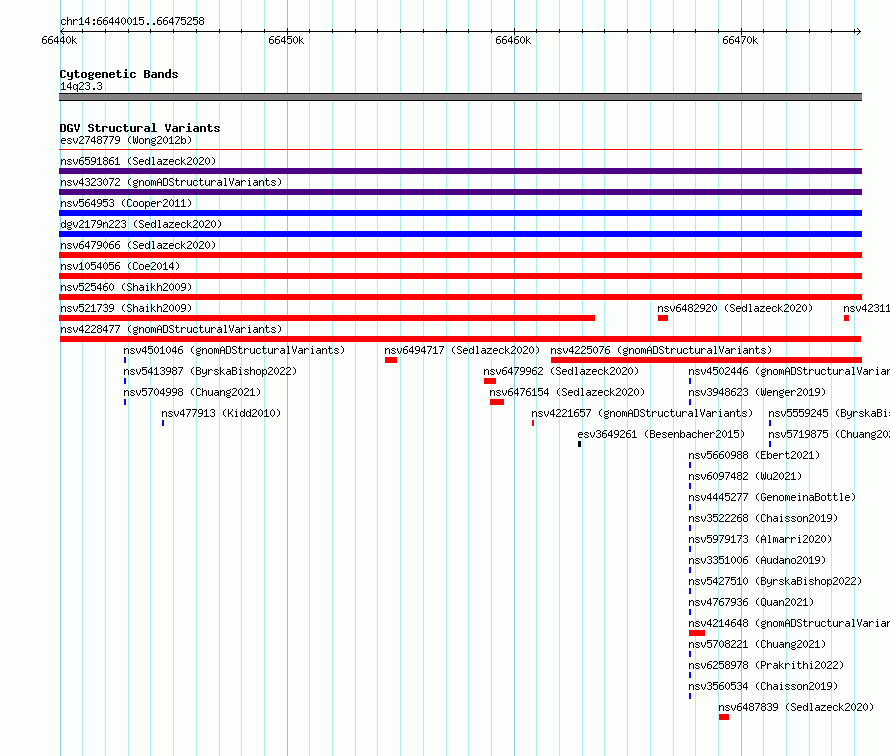Open nsv4445277 (GenomeinaBottle) label
This screenshot has width=890, height=756.
coord(772,497)
